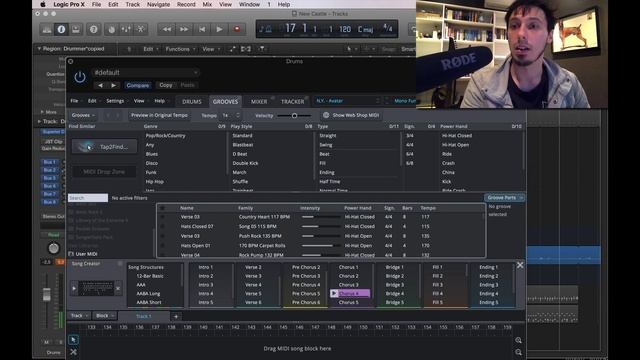
Task: Open the plugin File menu
Action: (74, 101)
